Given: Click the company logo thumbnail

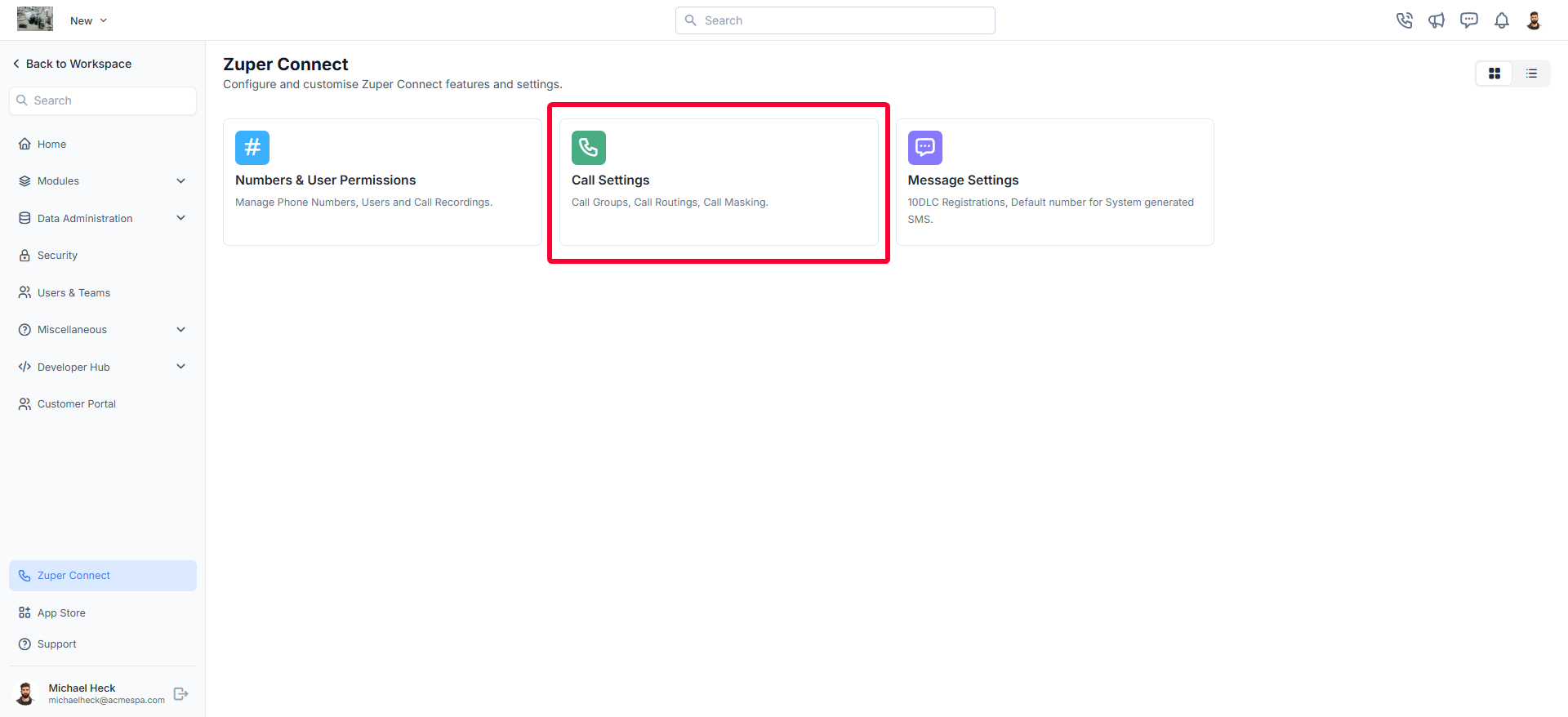Looking at the screenshot, I should (35, 19).
